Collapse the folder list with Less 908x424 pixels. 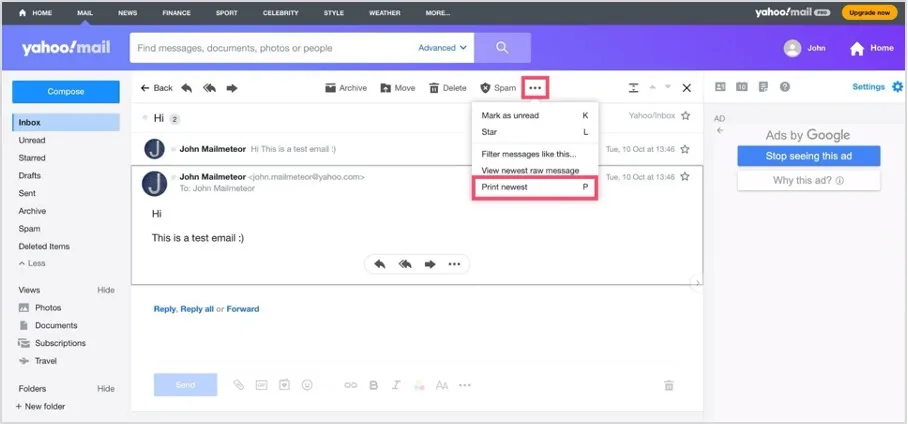[x=32, y=263]
